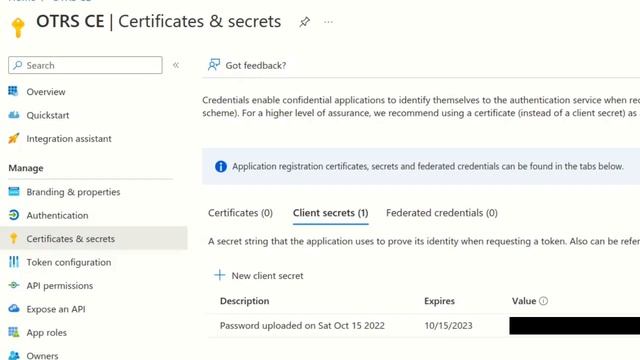Open API permissions
This screenshot has width=640, height=360.
coord(60,286)
